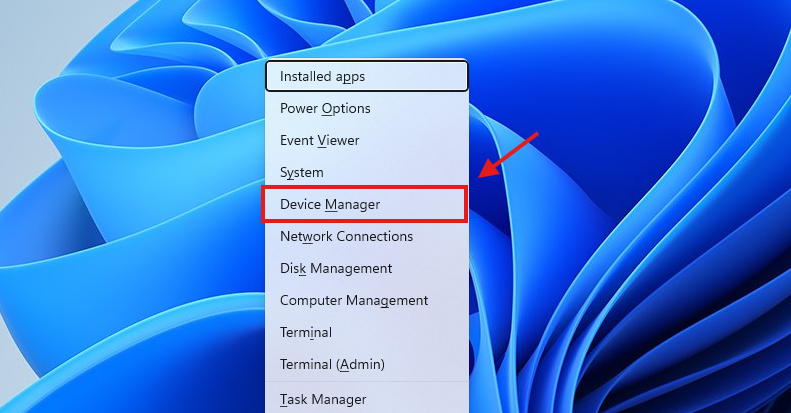This screenshot has height=413, width=791.
Task: Select Power Options entry
Action: click(x=367, y=108)
